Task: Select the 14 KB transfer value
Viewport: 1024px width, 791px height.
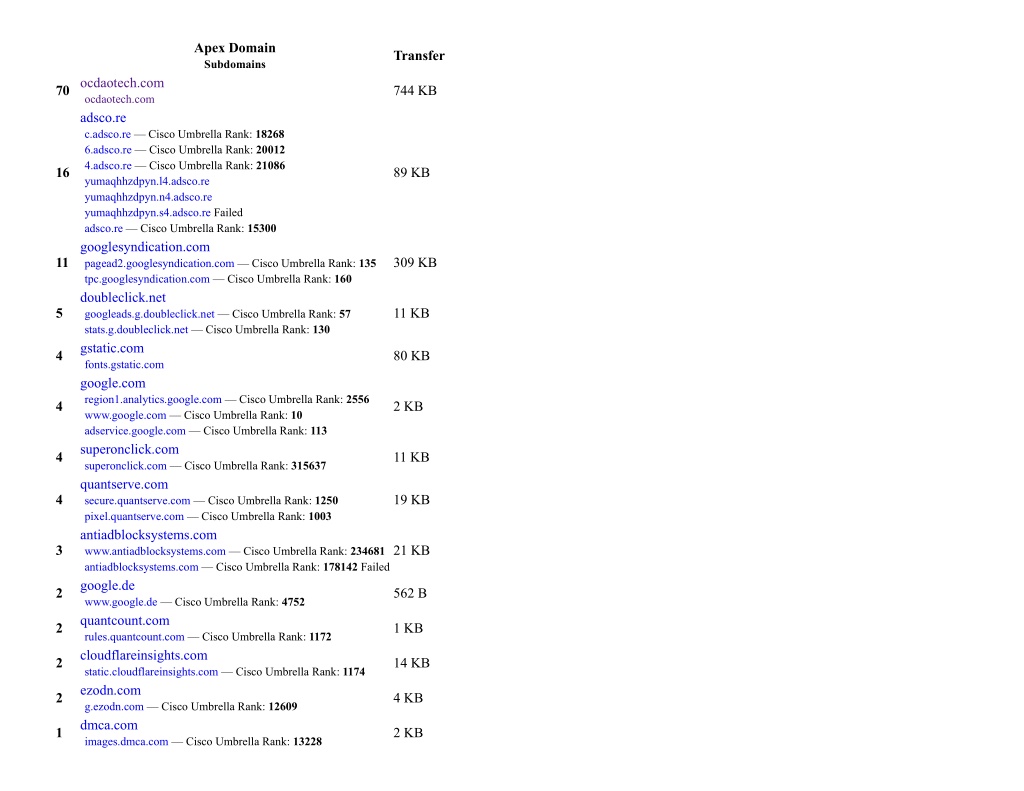Action: [411, 663]
